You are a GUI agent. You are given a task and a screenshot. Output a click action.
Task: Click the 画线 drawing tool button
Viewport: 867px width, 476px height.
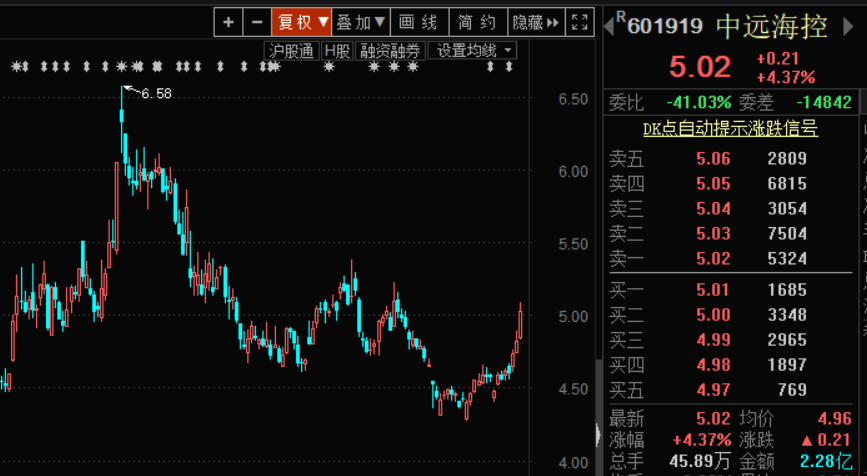[418, 22]
